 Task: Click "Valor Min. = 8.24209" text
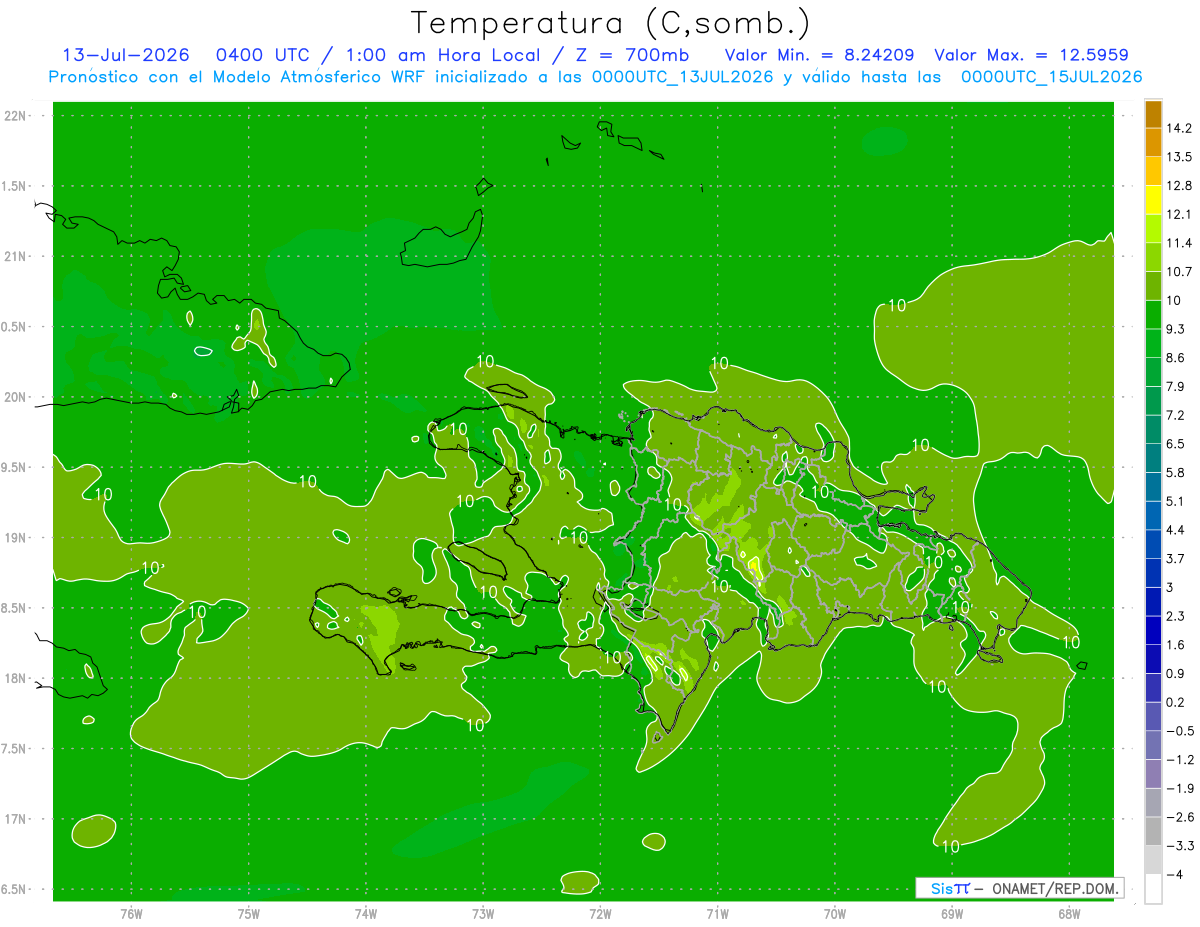tap(819, 55)
